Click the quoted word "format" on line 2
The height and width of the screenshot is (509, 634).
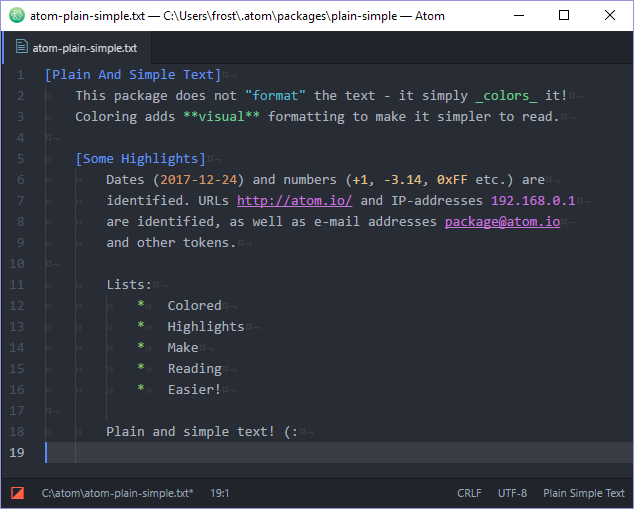pyautogui.click(x=275, y=95)
